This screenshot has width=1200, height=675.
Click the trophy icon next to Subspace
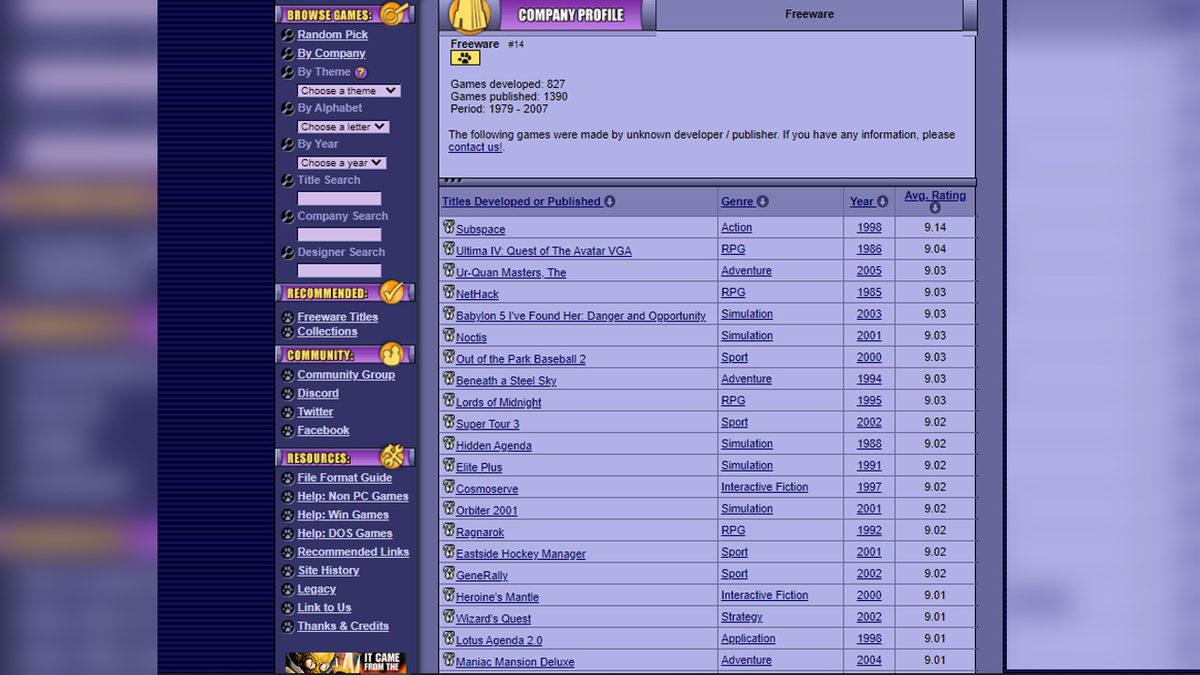coord(449,228)
